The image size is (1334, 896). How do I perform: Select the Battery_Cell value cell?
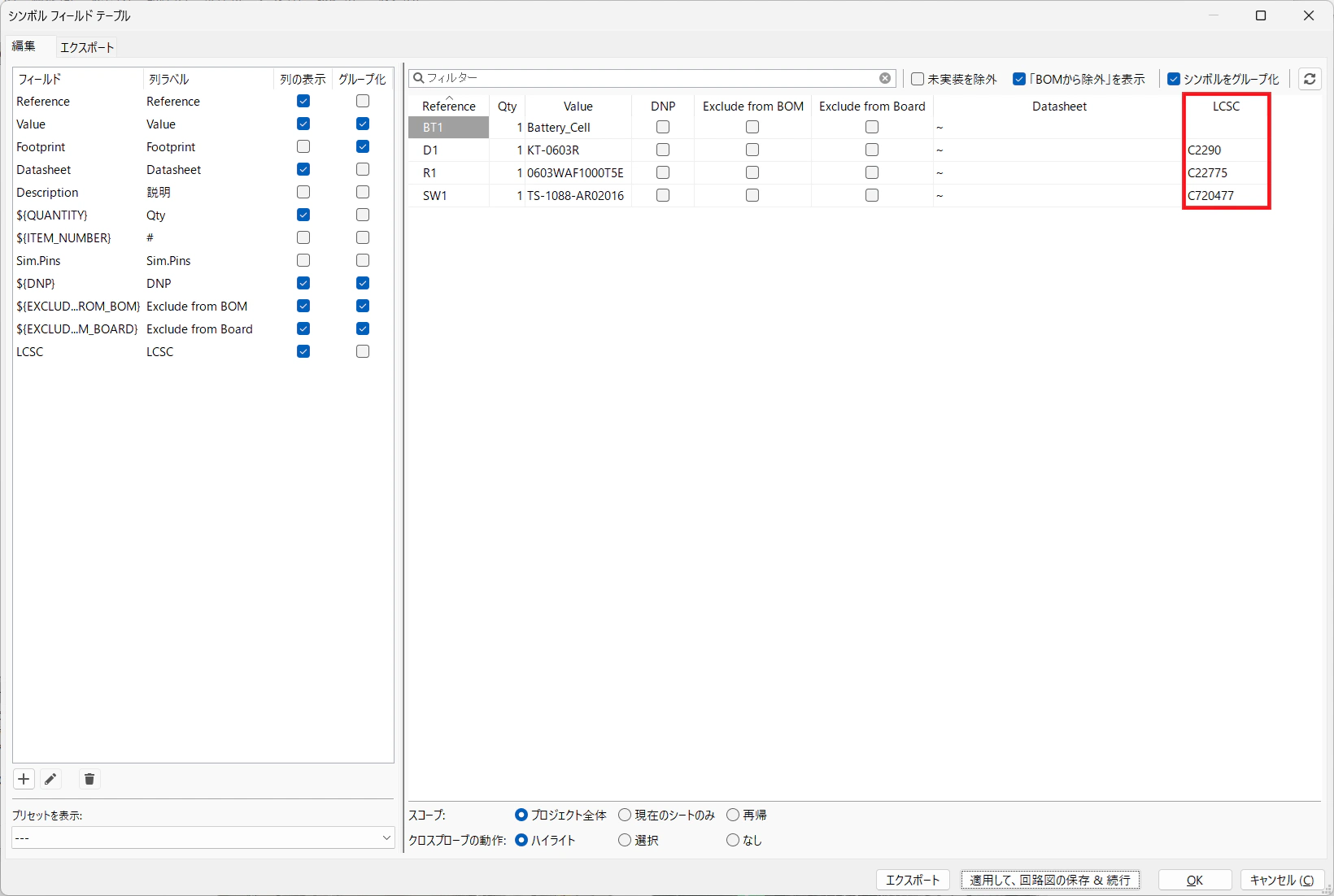(x=578, y=127)
